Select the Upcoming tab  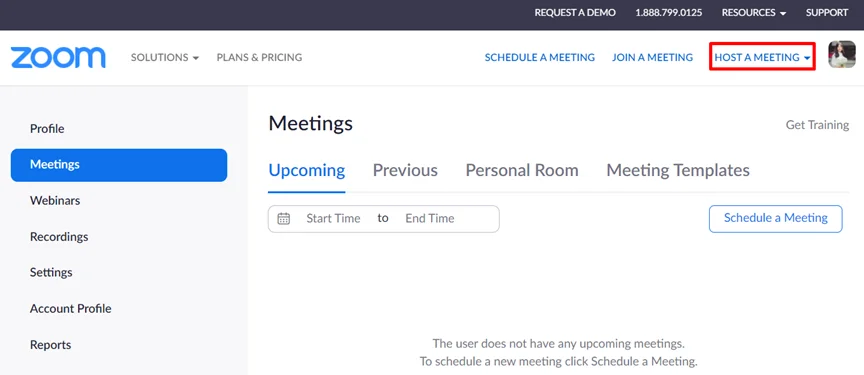tap(306, 170)
